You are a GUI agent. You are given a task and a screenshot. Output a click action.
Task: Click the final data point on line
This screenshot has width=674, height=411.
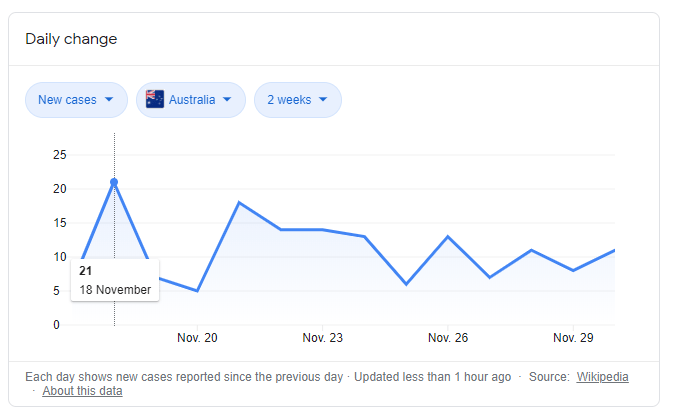click(614, 250)
